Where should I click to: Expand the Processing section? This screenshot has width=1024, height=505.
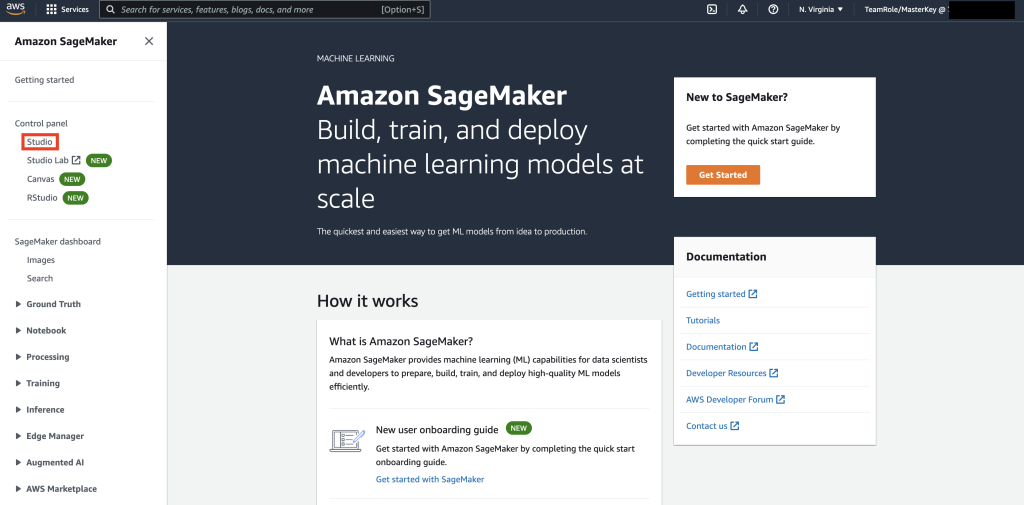pyautogui.click(x=42, y=357)
